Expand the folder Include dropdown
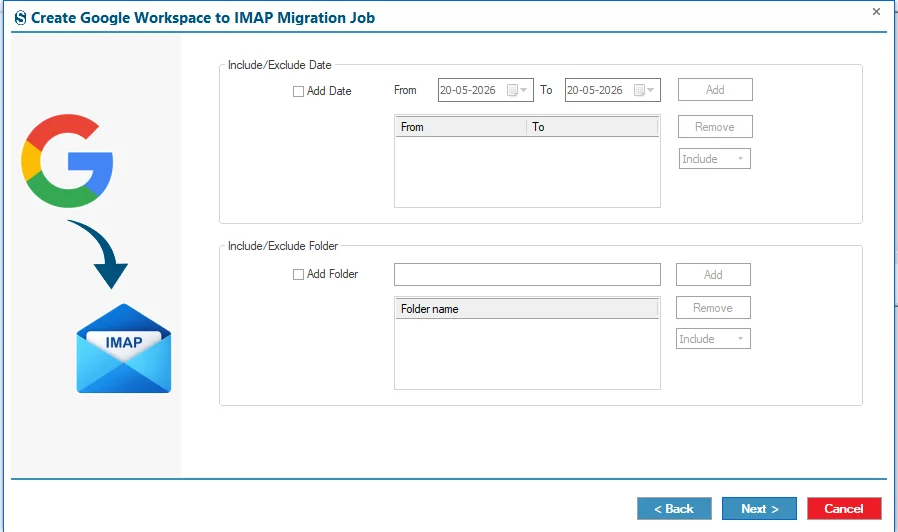Viewport: 898px width, 532px height. click(713, 338)
